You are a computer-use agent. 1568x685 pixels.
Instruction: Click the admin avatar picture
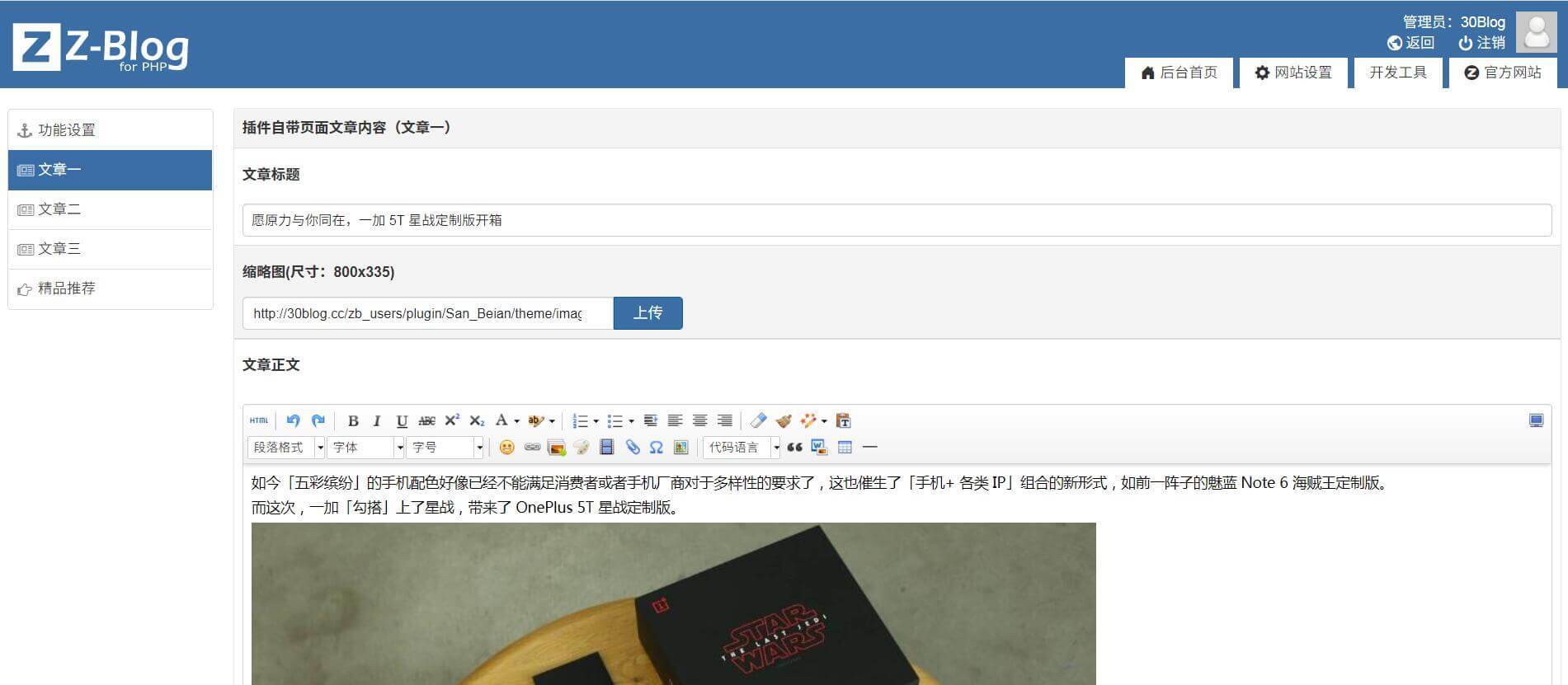point(1537,33)
